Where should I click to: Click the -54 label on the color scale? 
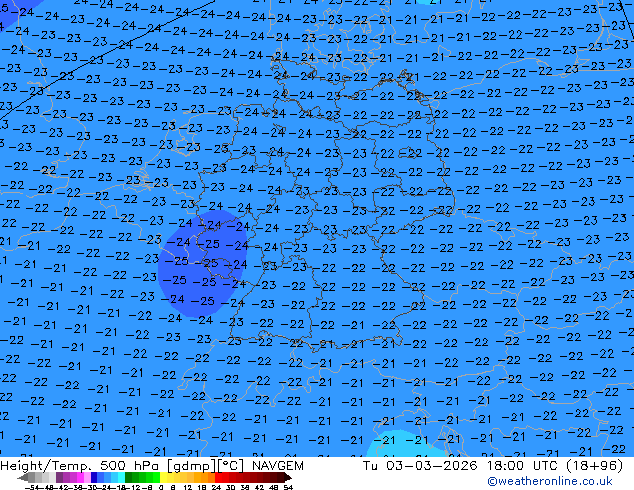pos(32,488)
